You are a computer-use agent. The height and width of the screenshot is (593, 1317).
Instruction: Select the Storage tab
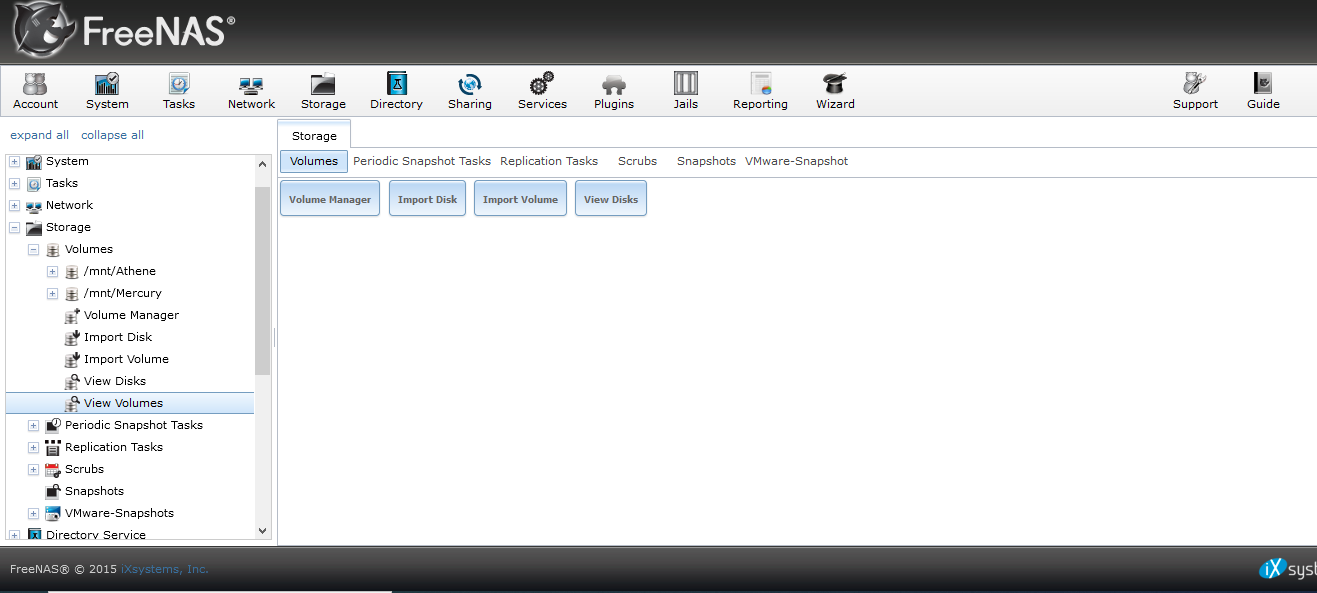click(314, 135)
